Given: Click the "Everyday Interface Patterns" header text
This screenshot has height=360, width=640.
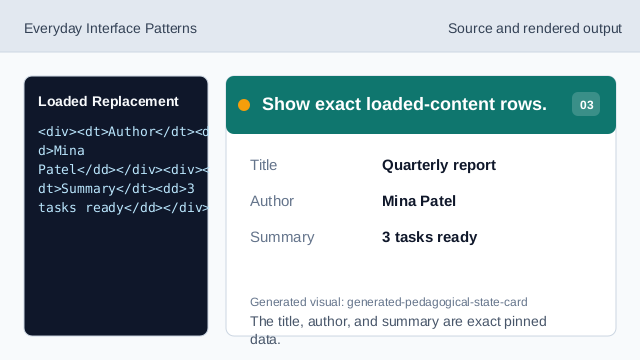Looking at the screenshot, I should pyautogui.click(x=110, y=29).
